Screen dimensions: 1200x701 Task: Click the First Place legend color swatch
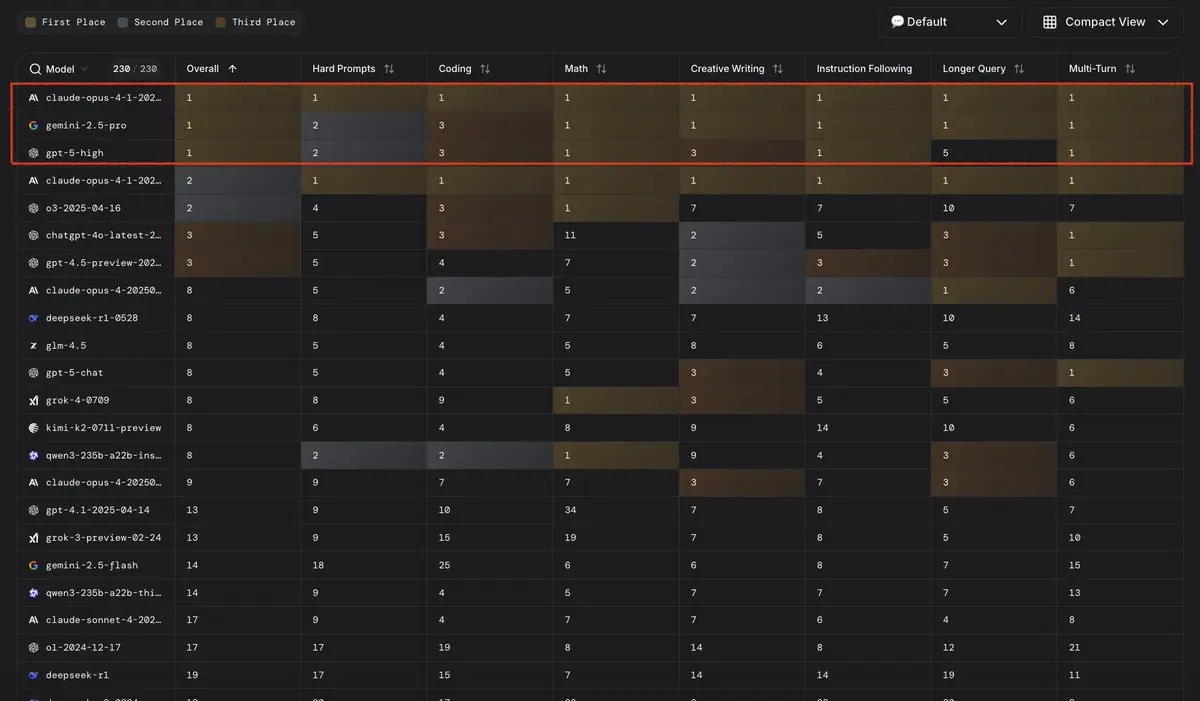click(31, 22)
